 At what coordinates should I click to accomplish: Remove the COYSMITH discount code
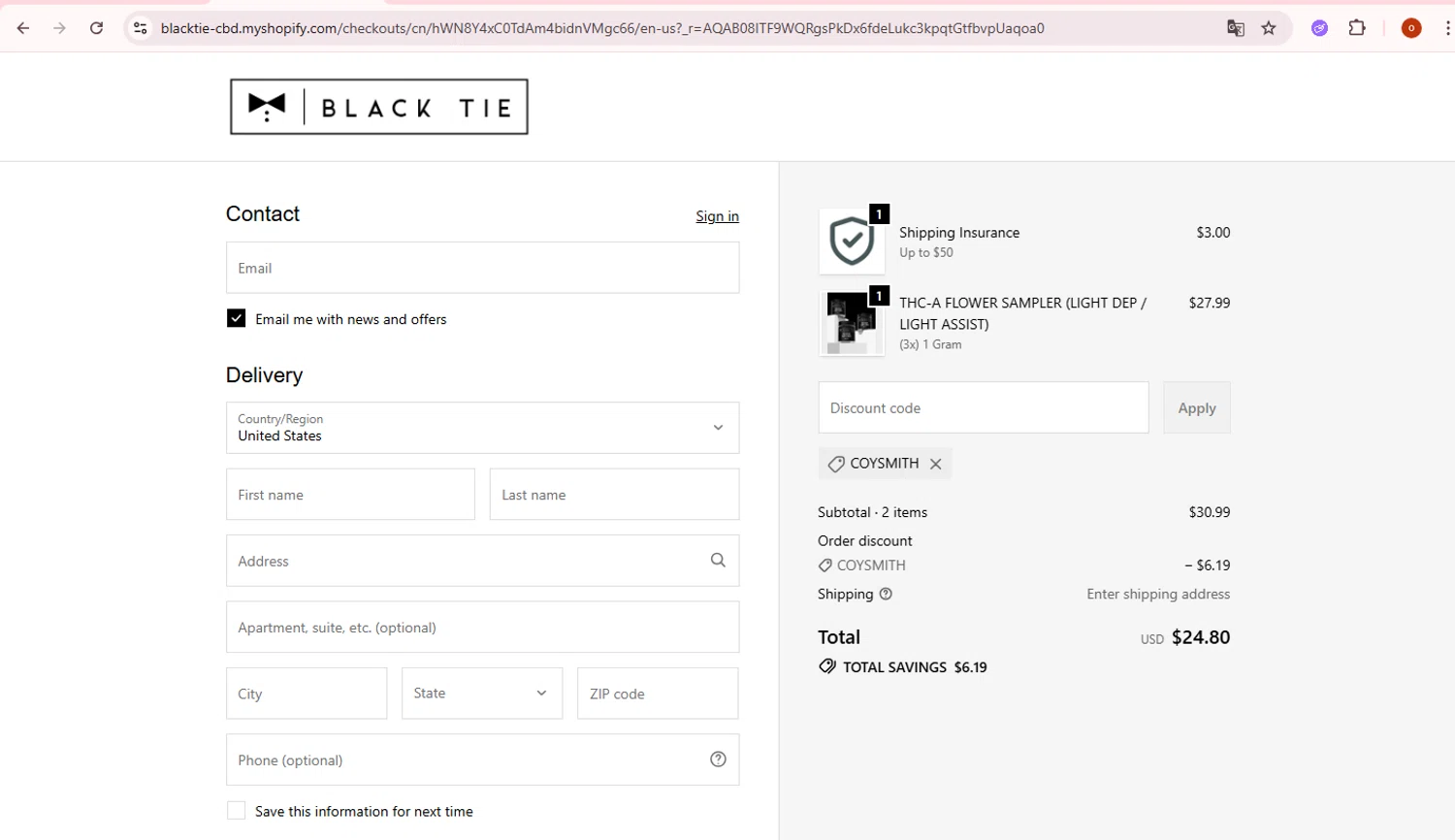pos(936,464)
